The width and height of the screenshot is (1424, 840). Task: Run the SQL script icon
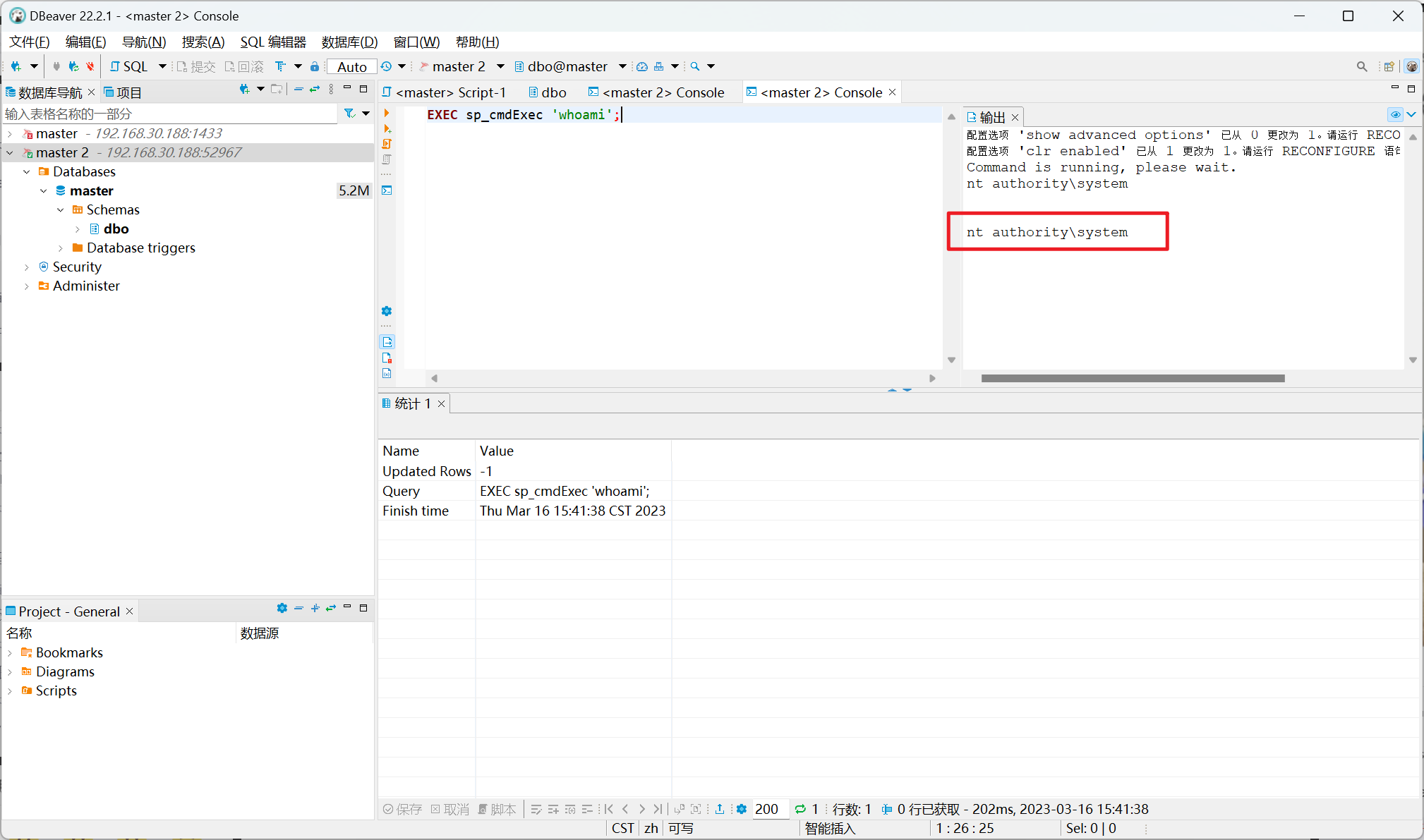click(387, 144)
